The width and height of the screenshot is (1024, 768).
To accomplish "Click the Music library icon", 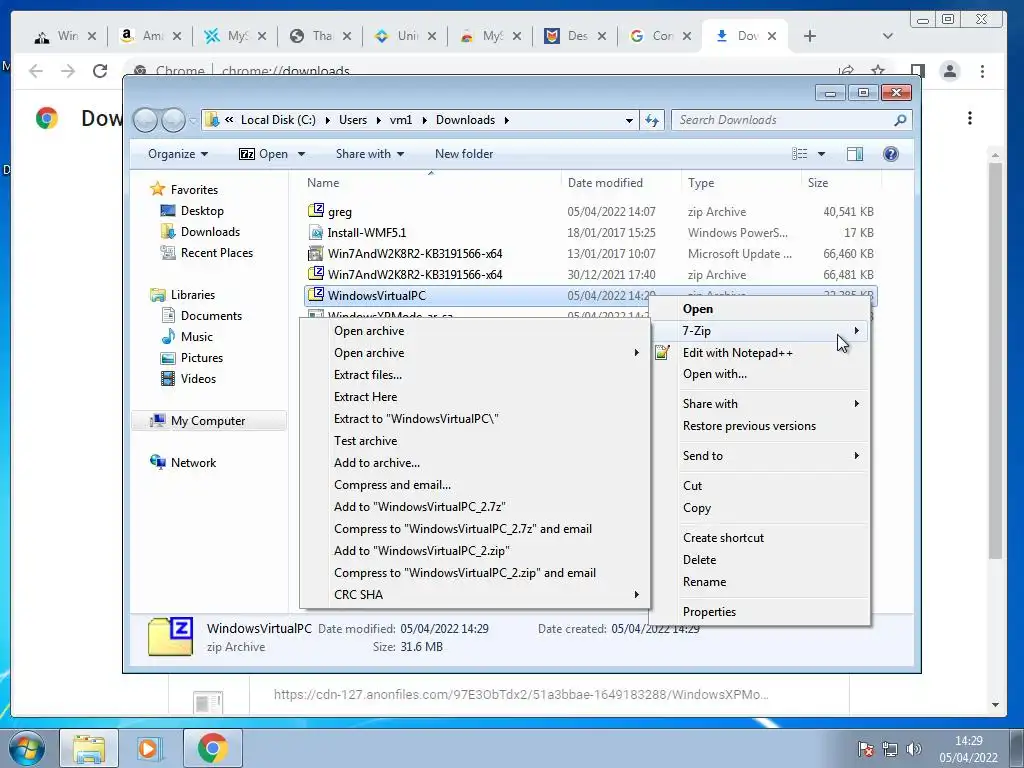I will coord(168,336).
